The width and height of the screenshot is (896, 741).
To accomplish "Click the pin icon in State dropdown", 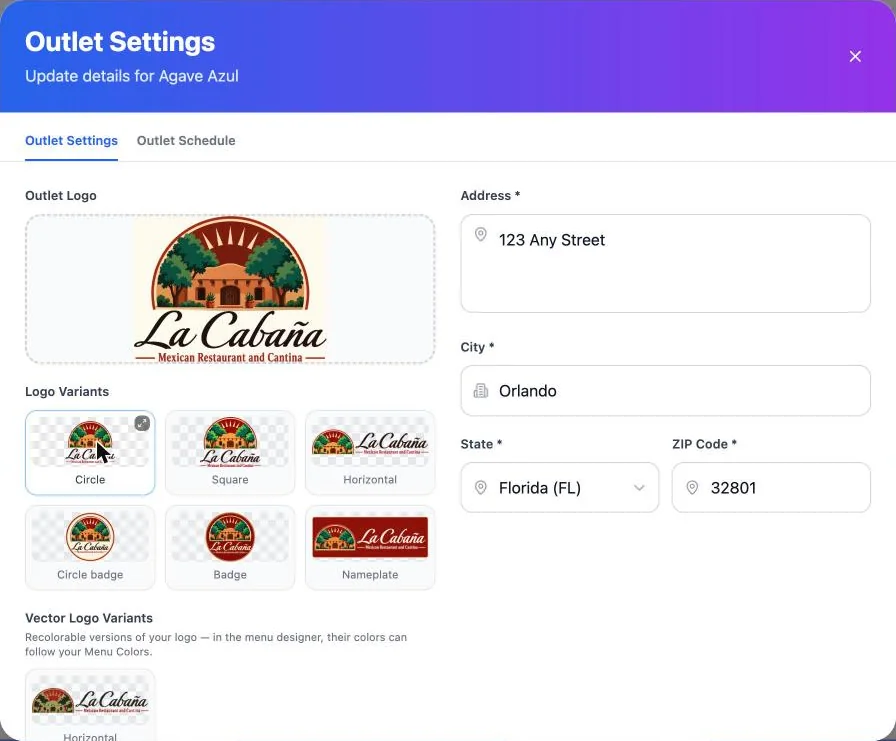I will coord(481,487).
